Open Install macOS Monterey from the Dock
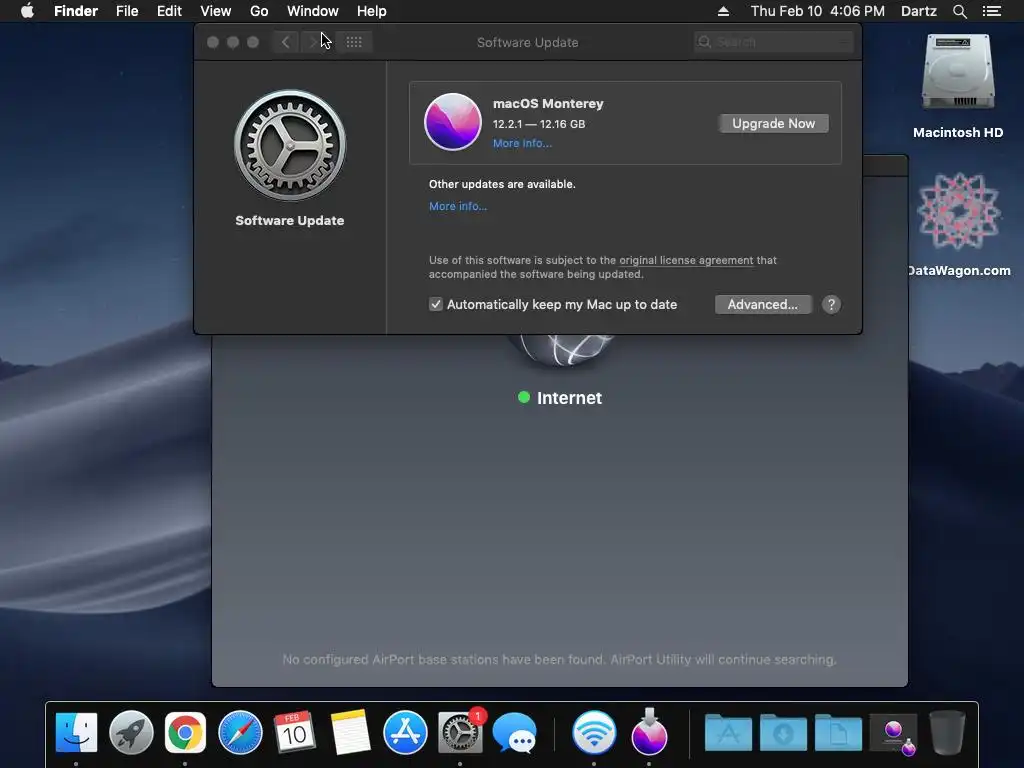This screenshot has width=1024, height=768. click(x=649, y=731)
